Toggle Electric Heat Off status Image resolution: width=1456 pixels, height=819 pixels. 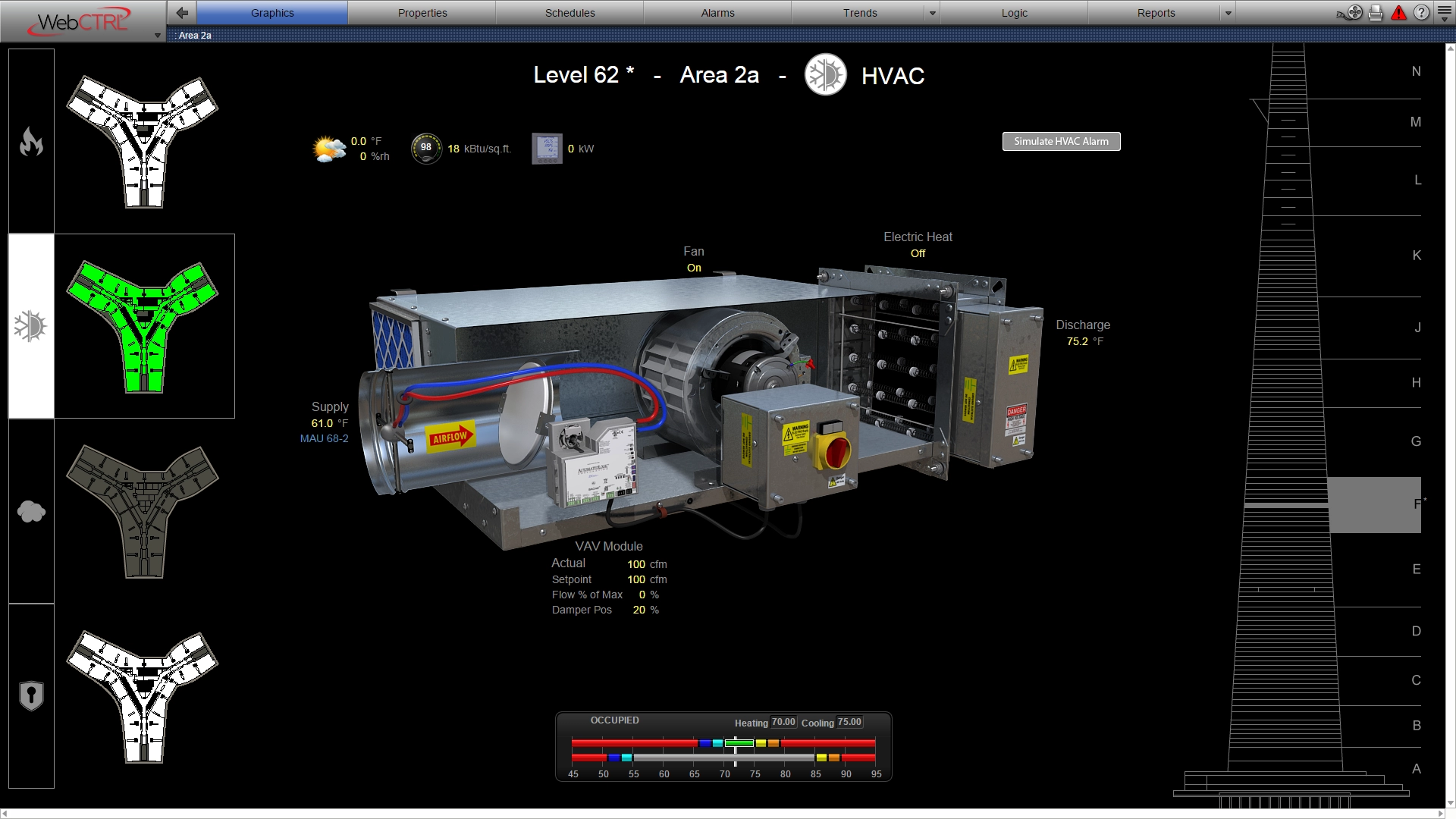(918, 253)
